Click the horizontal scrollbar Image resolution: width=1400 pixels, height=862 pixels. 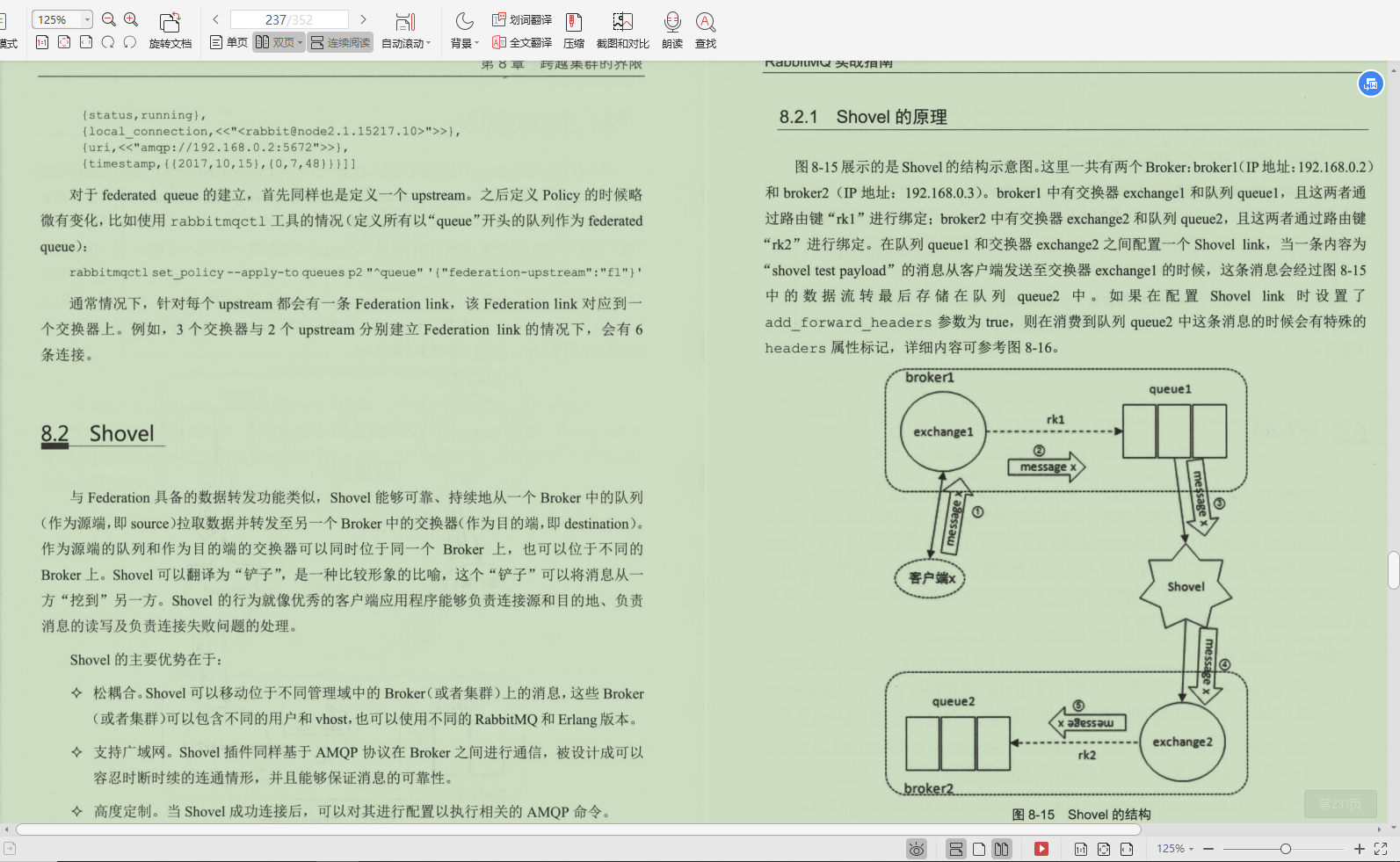[578, 829]
